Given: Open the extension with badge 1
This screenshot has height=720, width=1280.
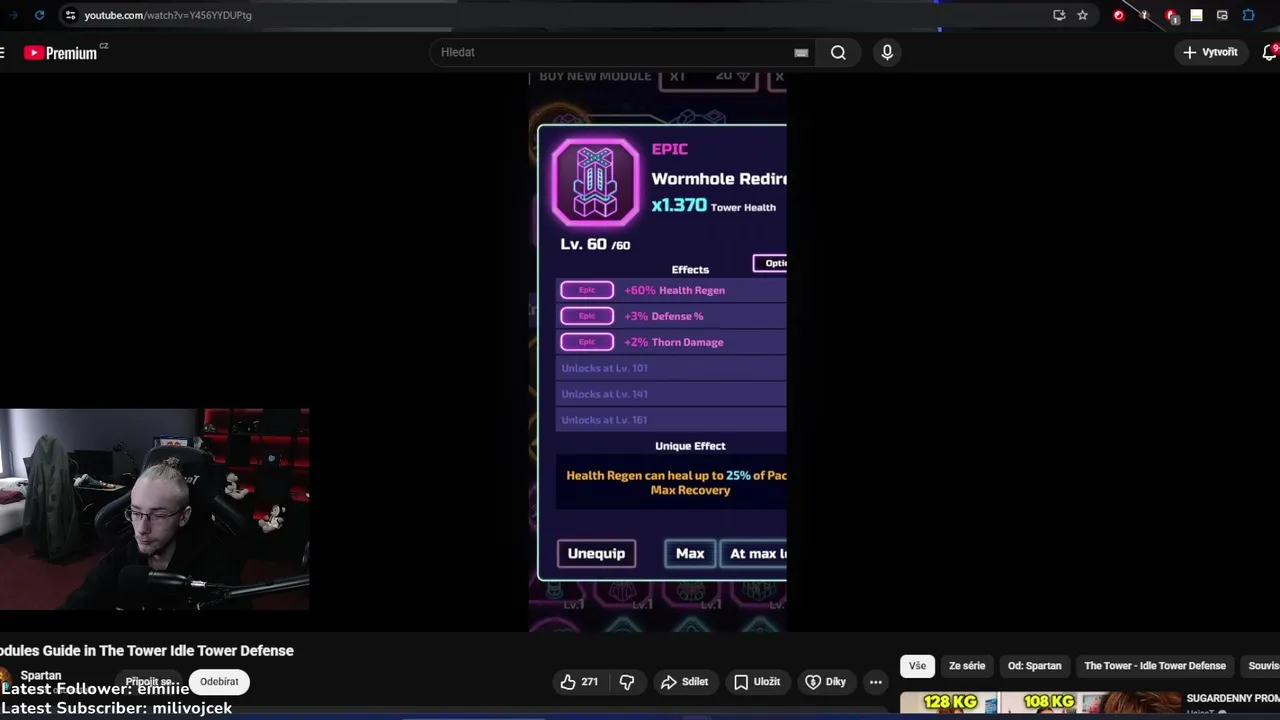Looking at the screenshot, I should [x=1171, y=16].
